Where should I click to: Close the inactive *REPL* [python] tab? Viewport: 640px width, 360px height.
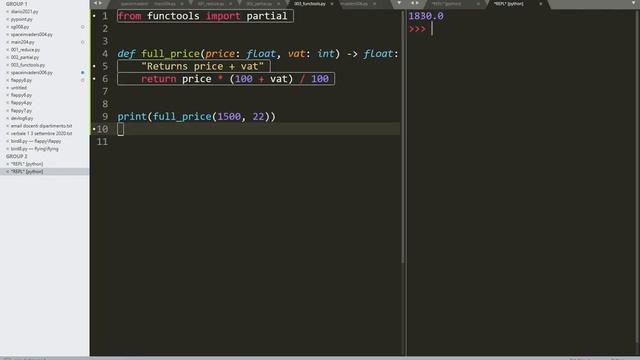coord(478,4)
